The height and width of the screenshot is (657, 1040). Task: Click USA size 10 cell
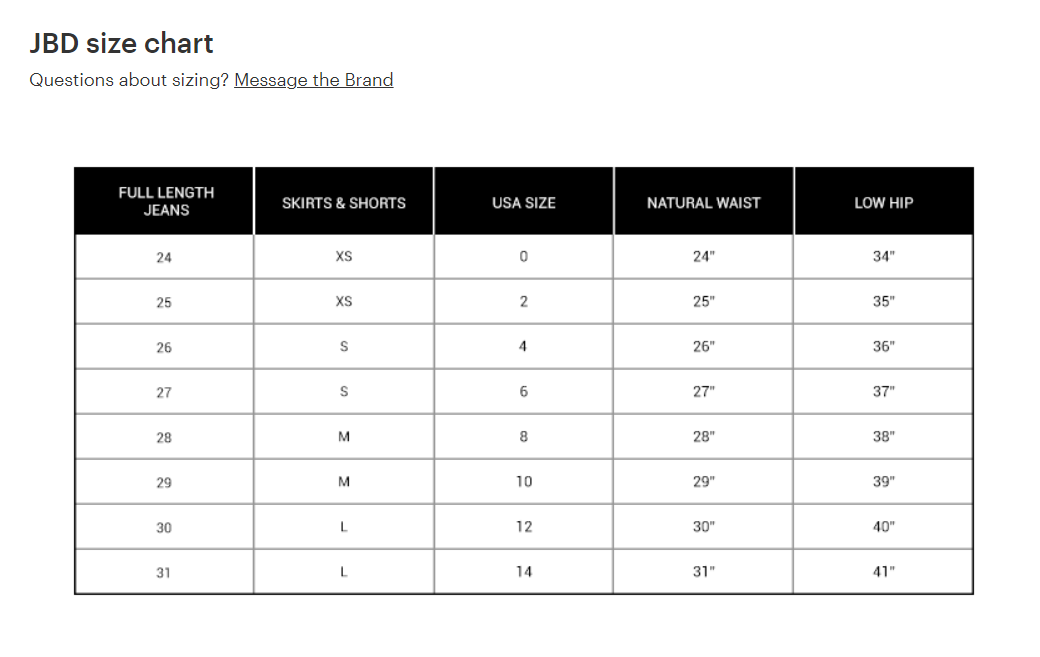point(524,482)
